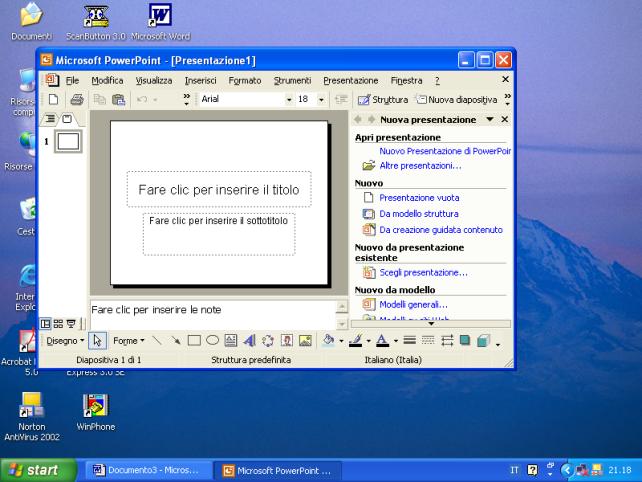The width and height of the screenshot is (642, 482).
Task: Click Nuova diapositiva button
Action: click(457, 100)
